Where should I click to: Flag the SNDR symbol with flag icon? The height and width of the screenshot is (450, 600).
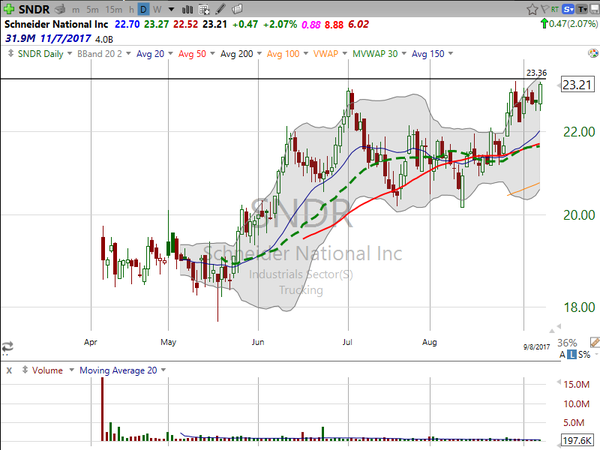point(545,9)
